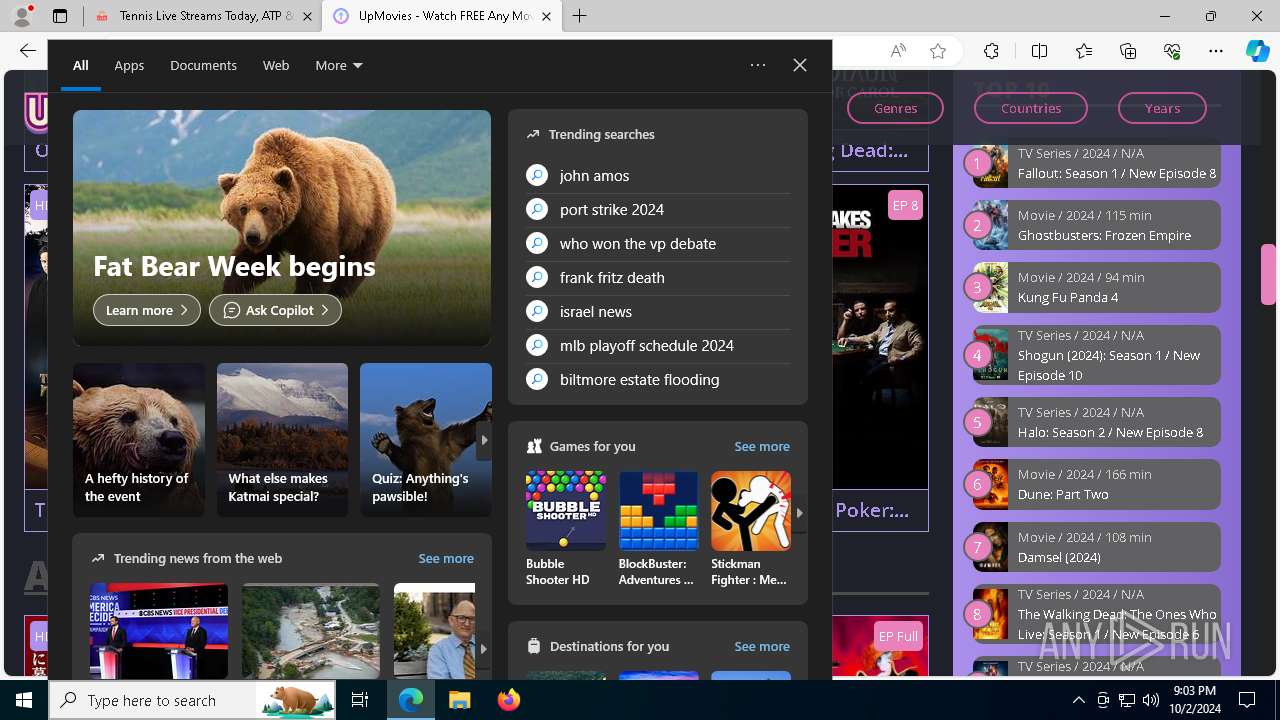Click the taskbar search box
The width and height of the screenshot is (1280, 720).
(192, 700)
